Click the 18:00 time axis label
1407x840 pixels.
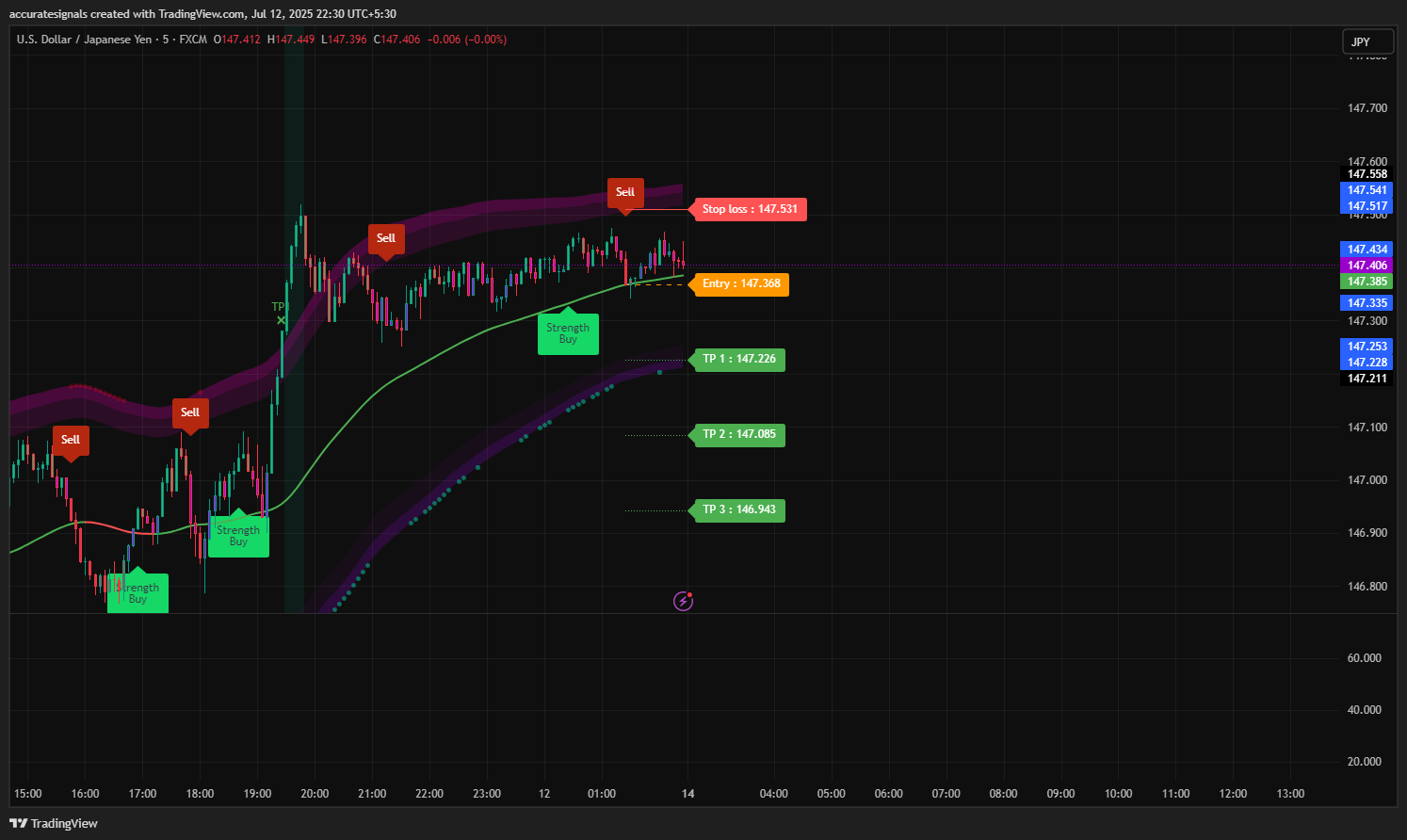pos(201,794)
